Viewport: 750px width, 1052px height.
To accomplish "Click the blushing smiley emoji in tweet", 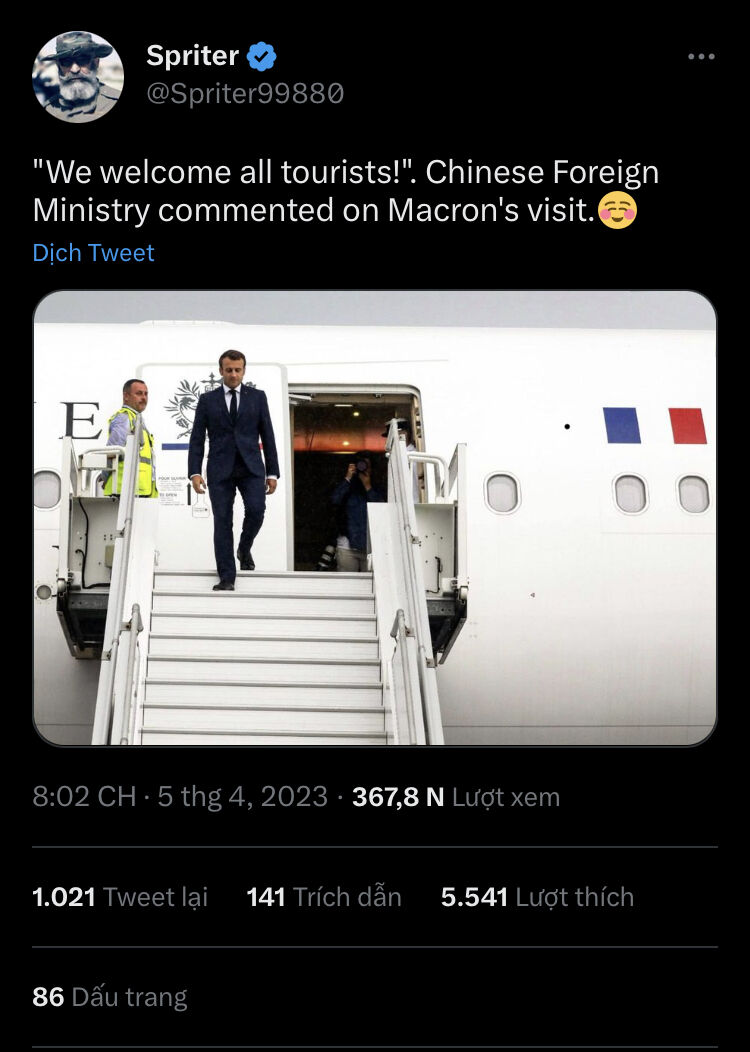I will 617,210.
